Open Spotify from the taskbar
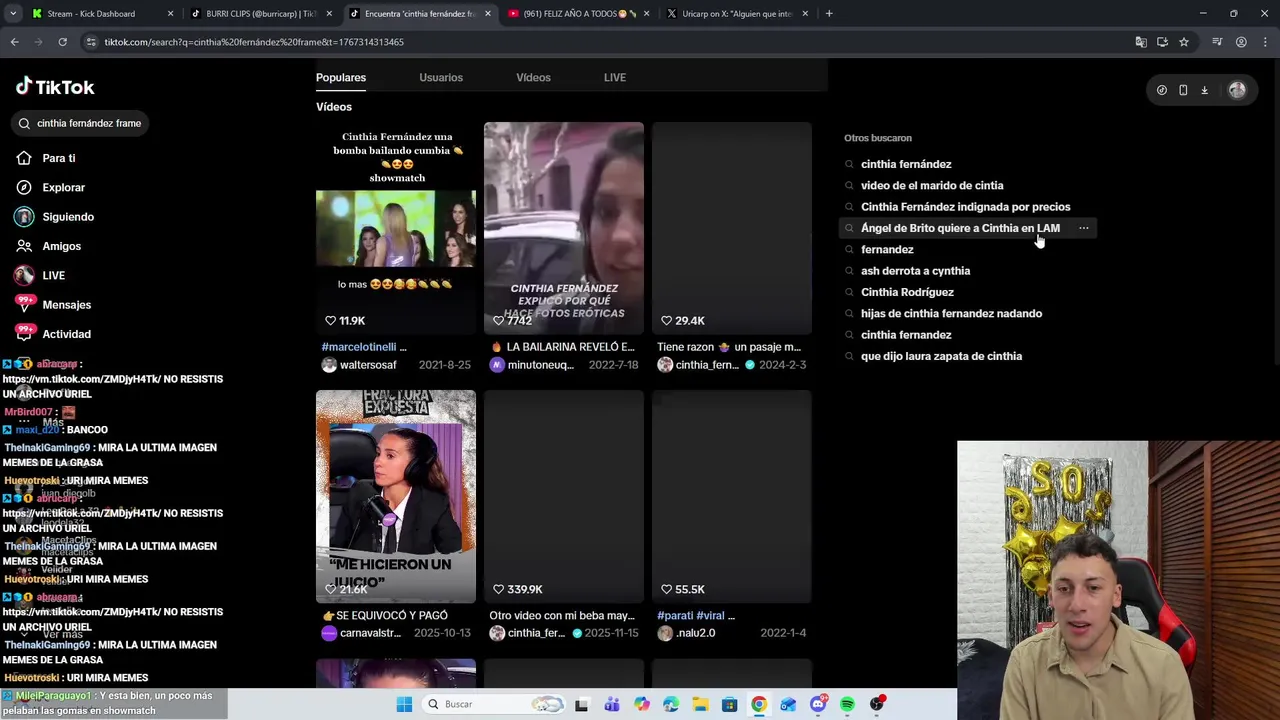Screen dimensions: 1280x720 (x=847, y=704)
